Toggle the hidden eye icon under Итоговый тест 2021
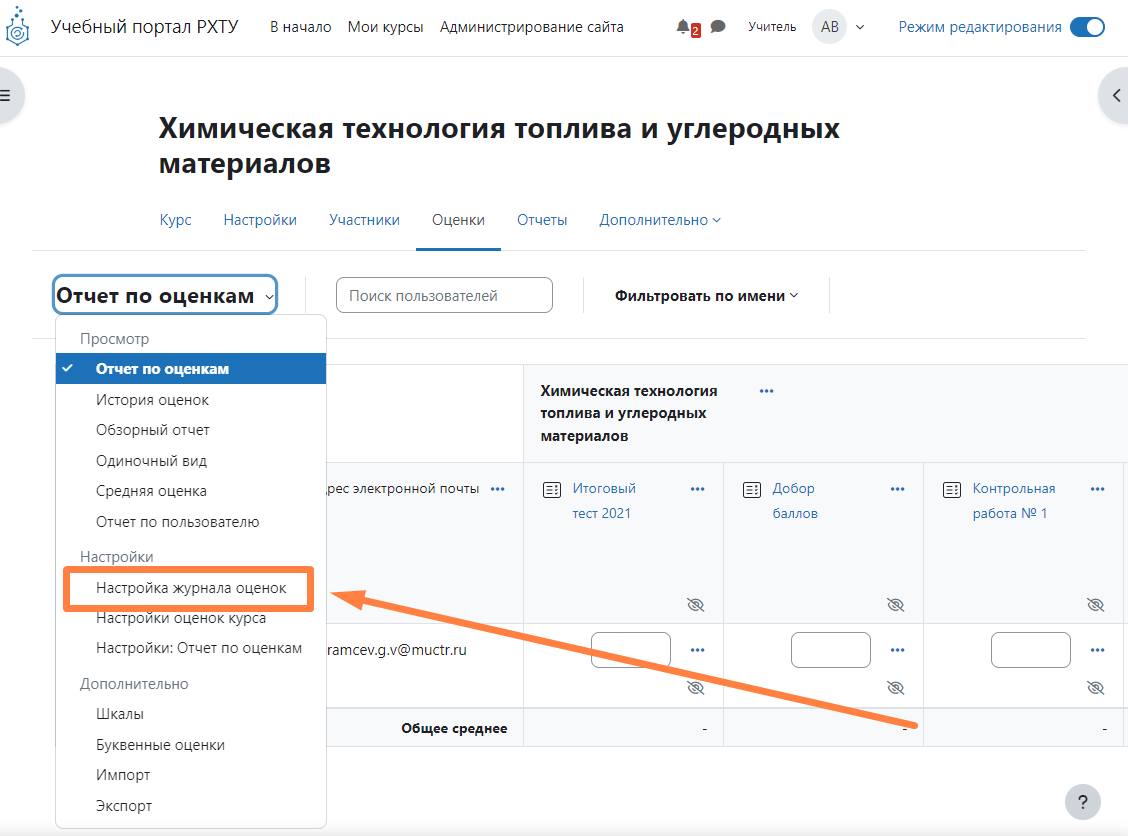This screenshot has height=836, width=1128. click(x=696, y=605)
